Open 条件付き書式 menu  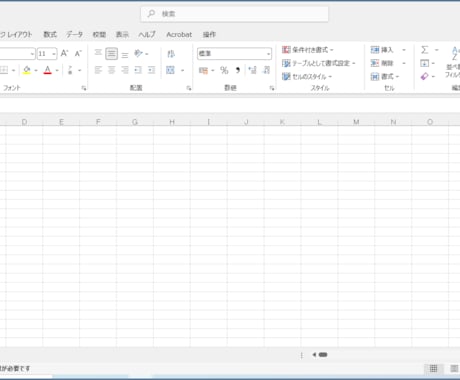[307, 50]
